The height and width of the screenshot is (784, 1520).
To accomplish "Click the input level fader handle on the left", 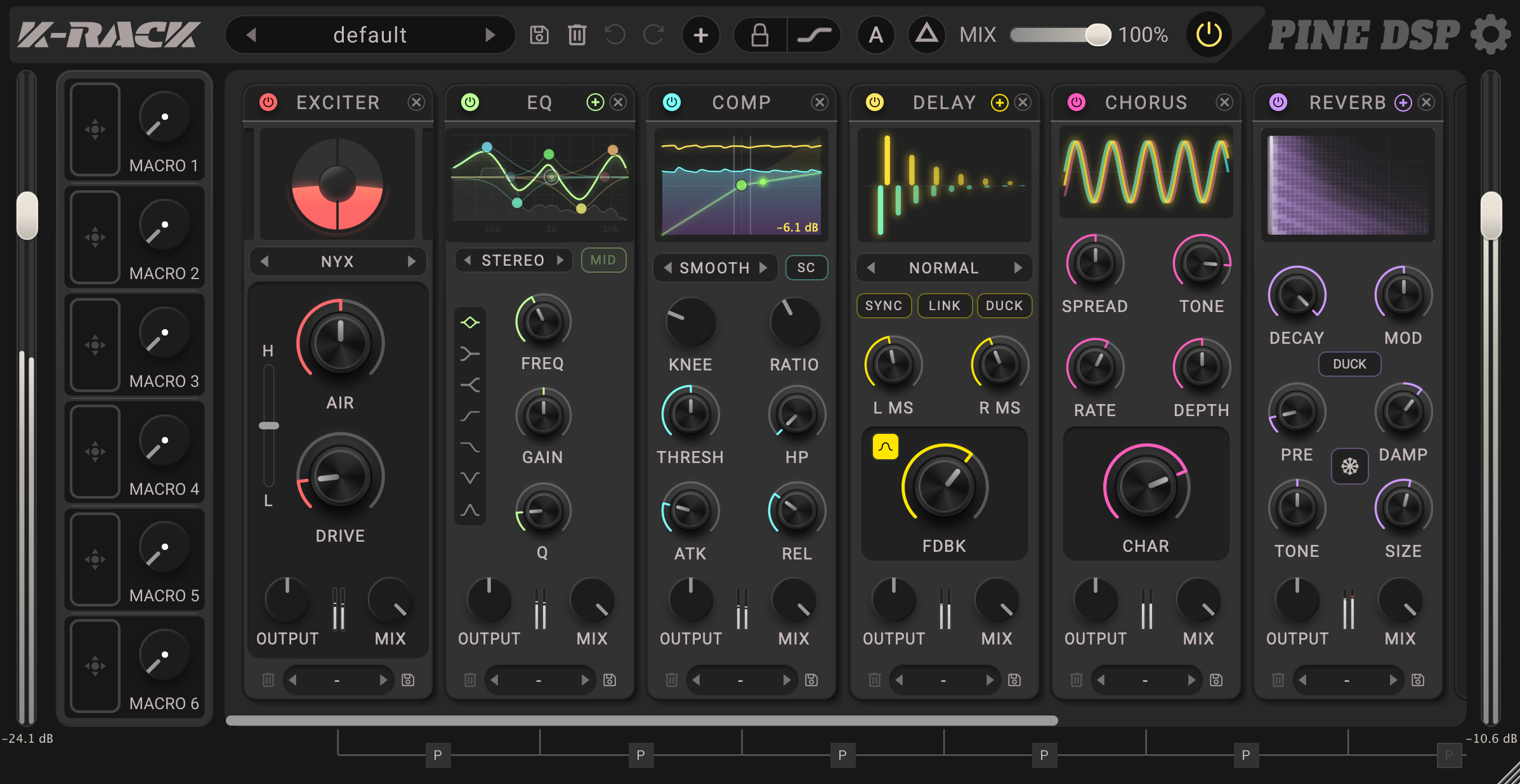I will tap(27, 216).
